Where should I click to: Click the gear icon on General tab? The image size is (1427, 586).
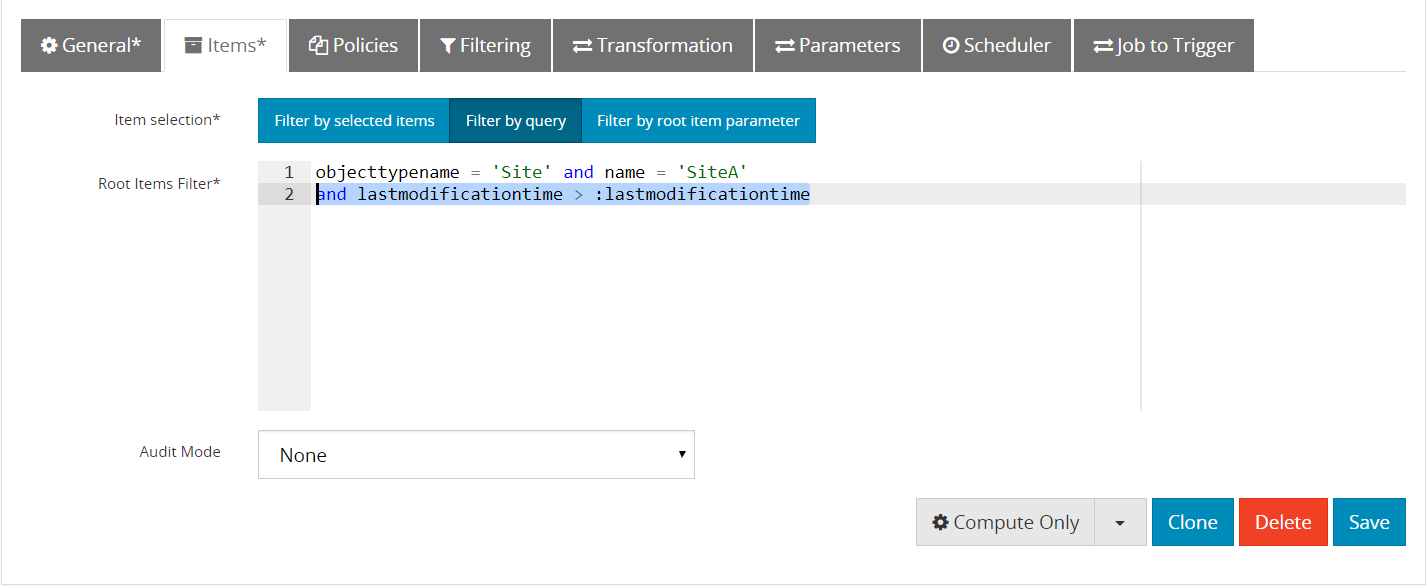(x=49, y=46)
